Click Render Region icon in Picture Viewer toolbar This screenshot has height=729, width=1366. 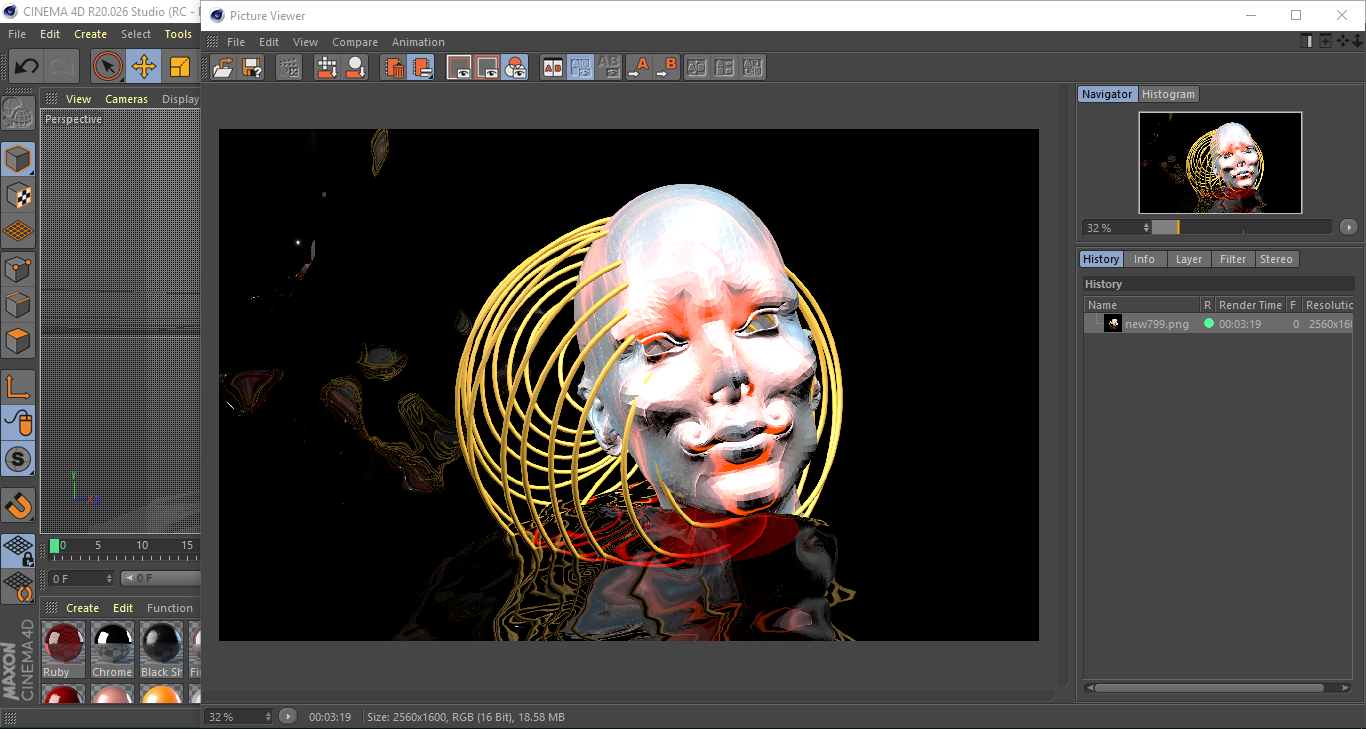pyautogui.click(x=327, y=67)
